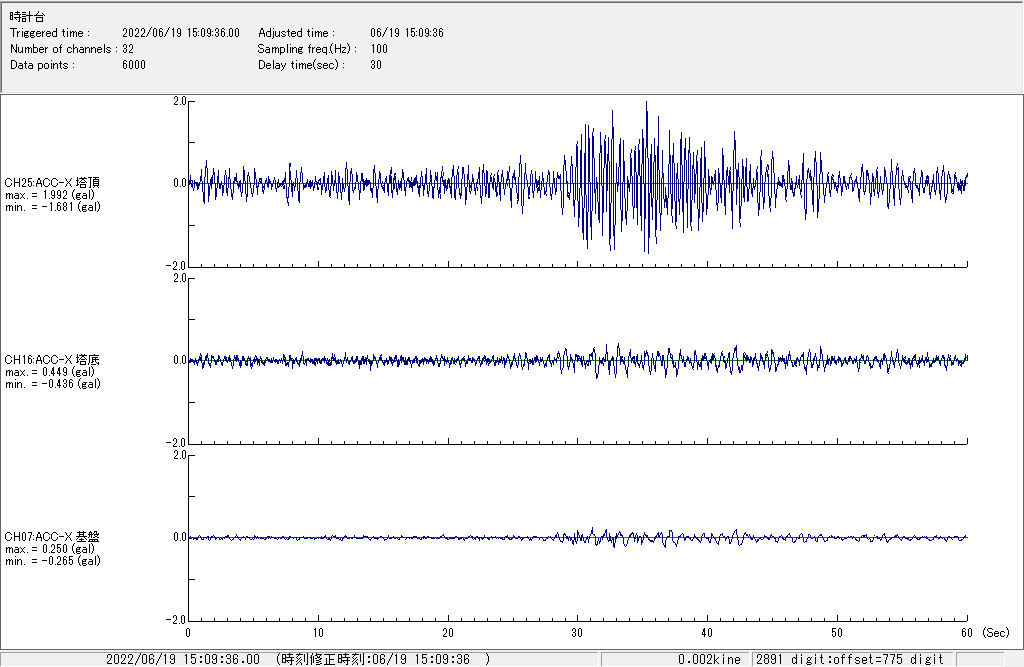Click the digit offset readout in status bar
Viewport: 1024px width, 667px height.
[x=848, y=659]
